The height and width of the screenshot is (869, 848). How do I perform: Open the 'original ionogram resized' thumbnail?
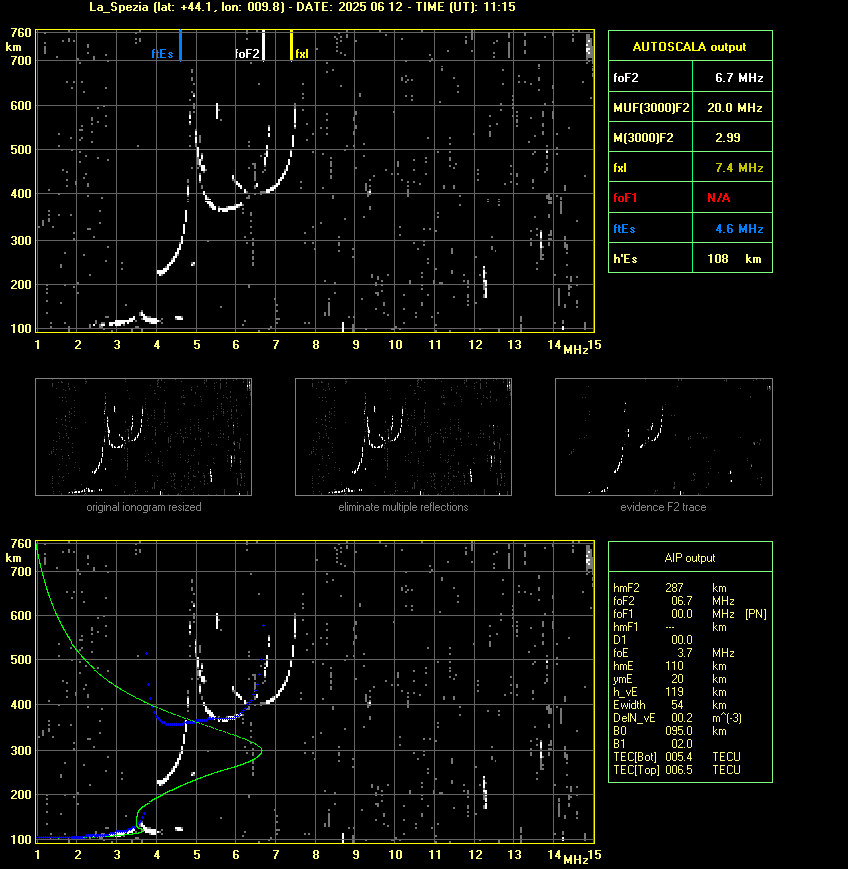click(x=144, y=437)
